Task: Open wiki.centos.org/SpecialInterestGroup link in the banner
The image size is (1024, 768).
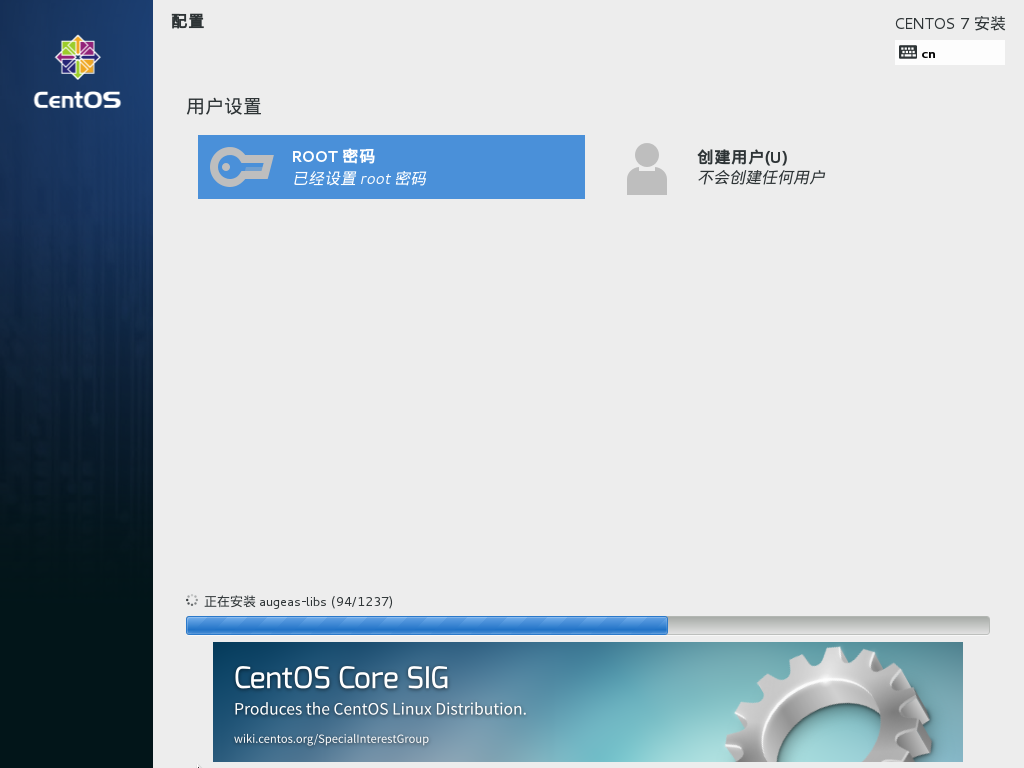Action: 331,739
